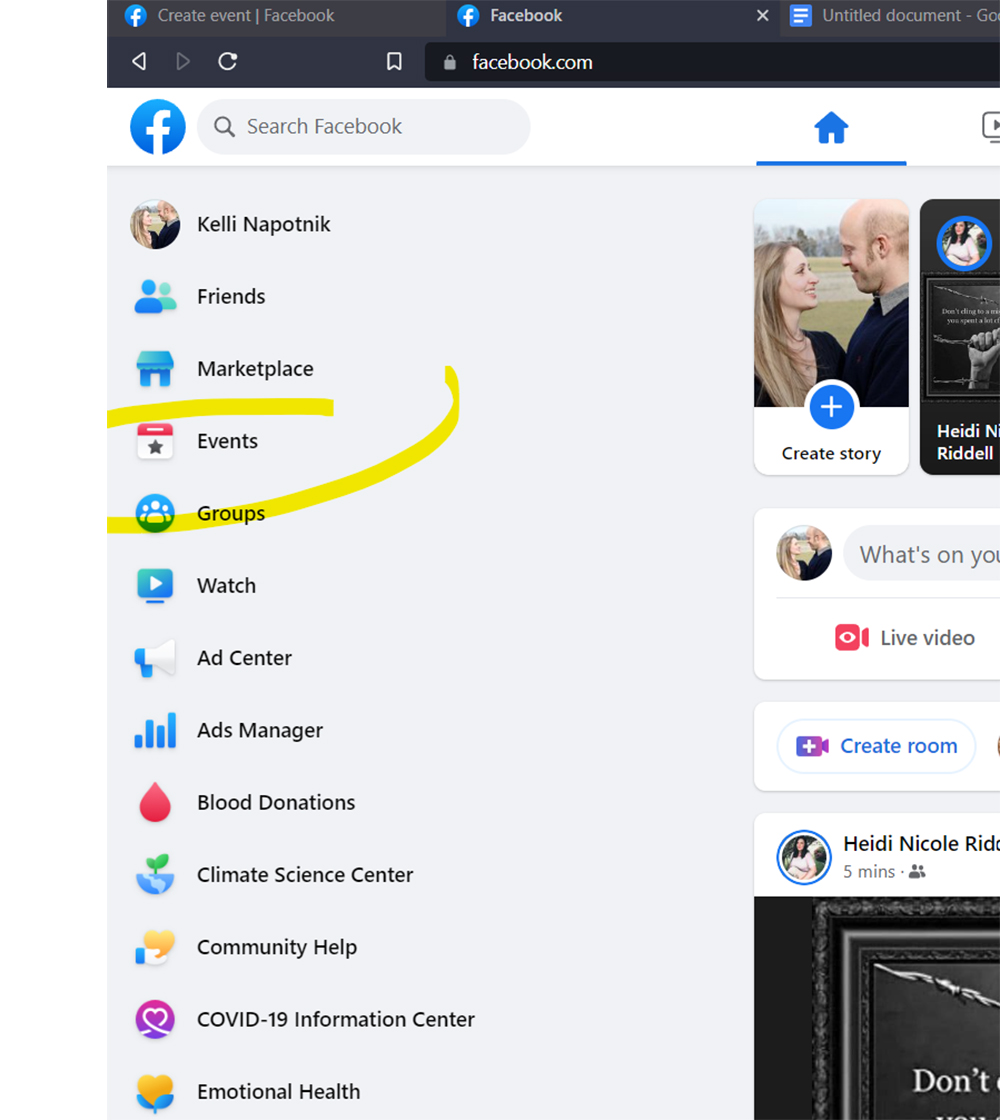Close the Facebook browser tab

(x=763, y=16)
